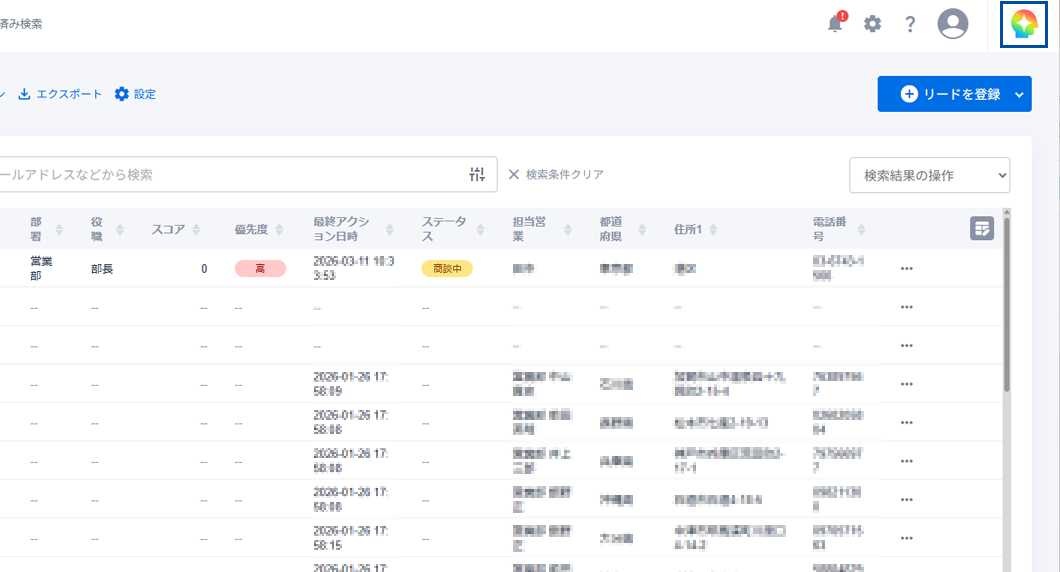Open three-dot menu for 営業部 部長 row
1060x572 pixels.
pos(907,268)
